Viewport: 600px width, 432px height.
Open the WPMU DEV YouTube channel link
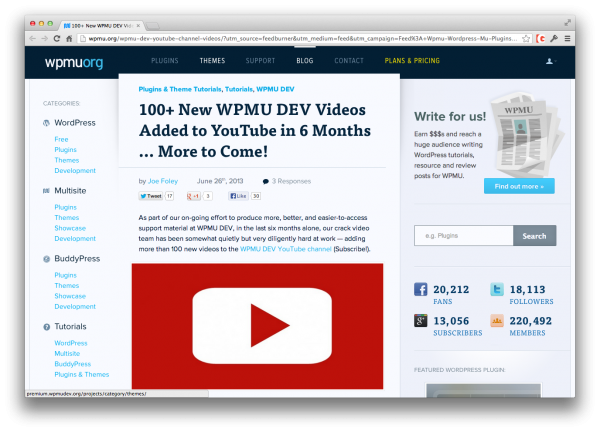tap(285, 249)
